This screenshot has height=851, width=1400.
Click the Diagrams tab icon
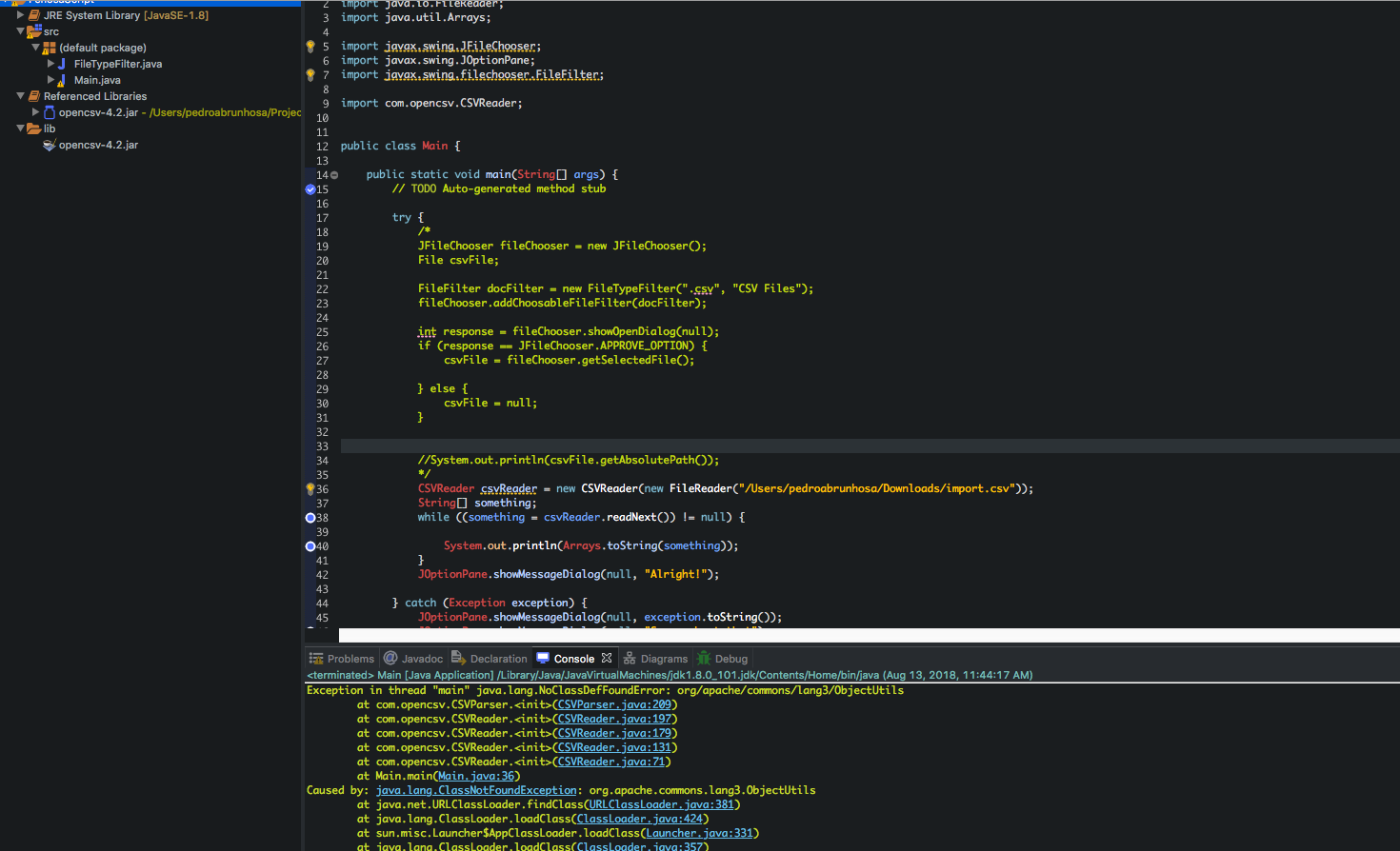click(x=630, y=658)
